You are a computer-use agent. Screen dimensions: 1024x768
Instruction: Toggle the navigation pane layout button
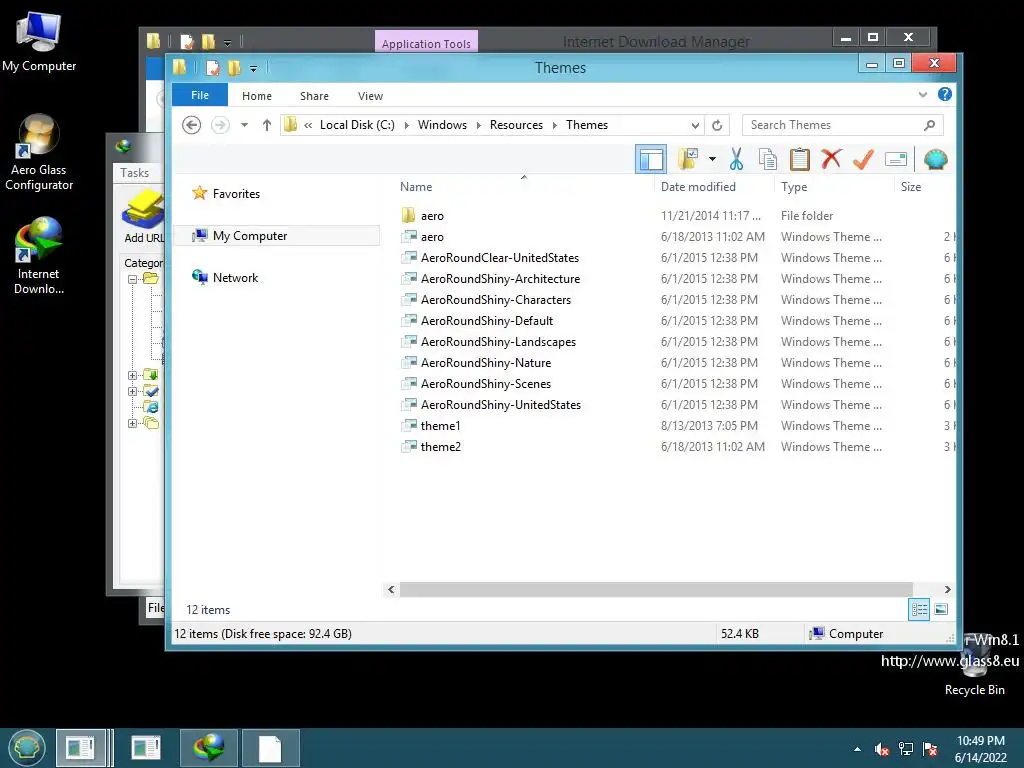650,159
